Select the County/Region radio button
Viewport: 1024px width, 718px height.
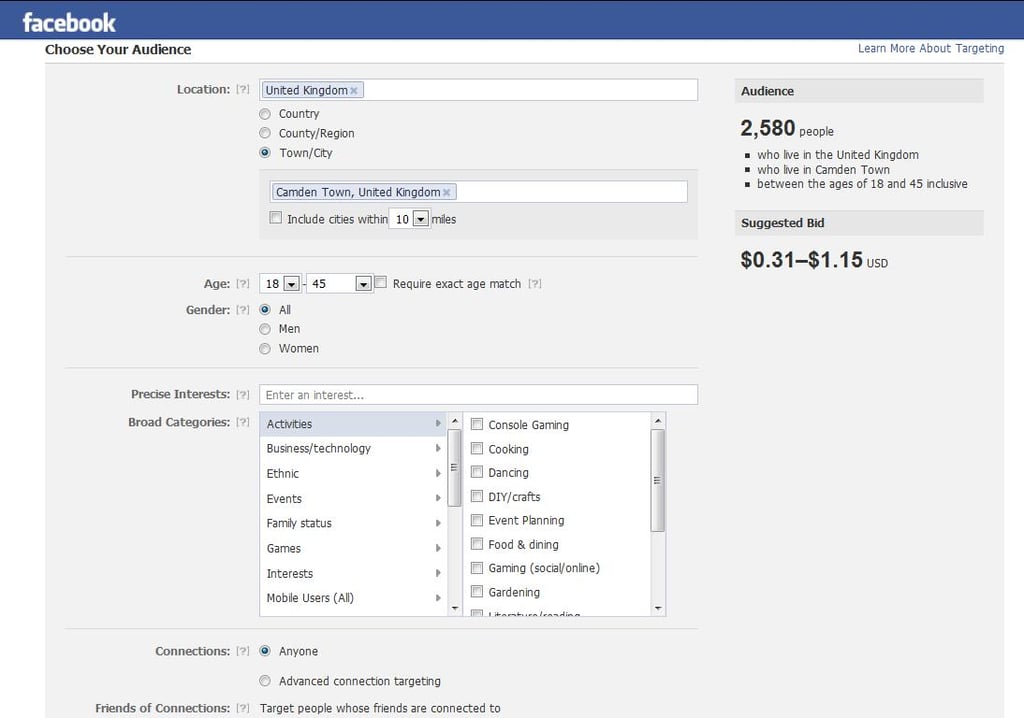pos(264,133)
